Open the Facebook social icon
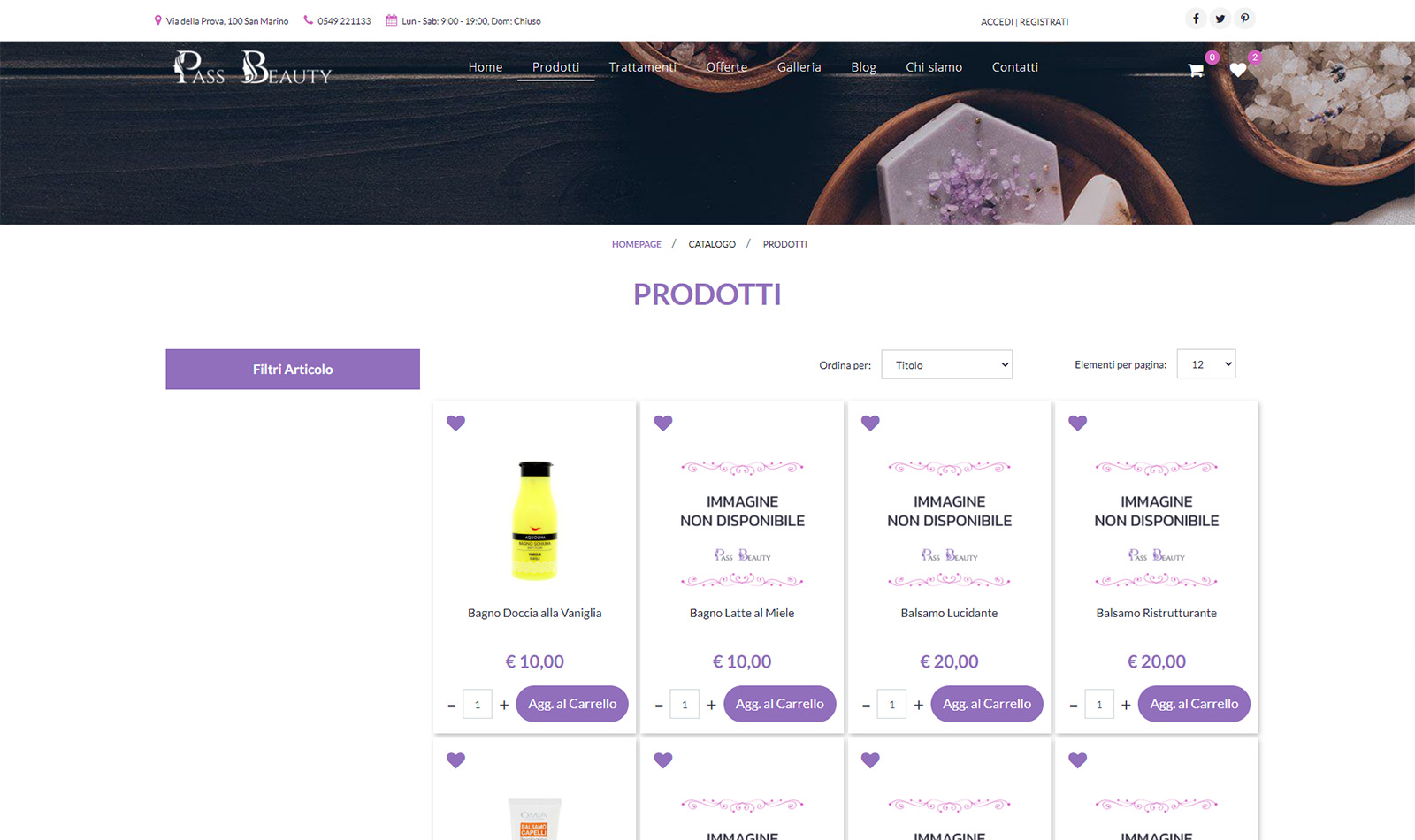 click(1196, 19)
